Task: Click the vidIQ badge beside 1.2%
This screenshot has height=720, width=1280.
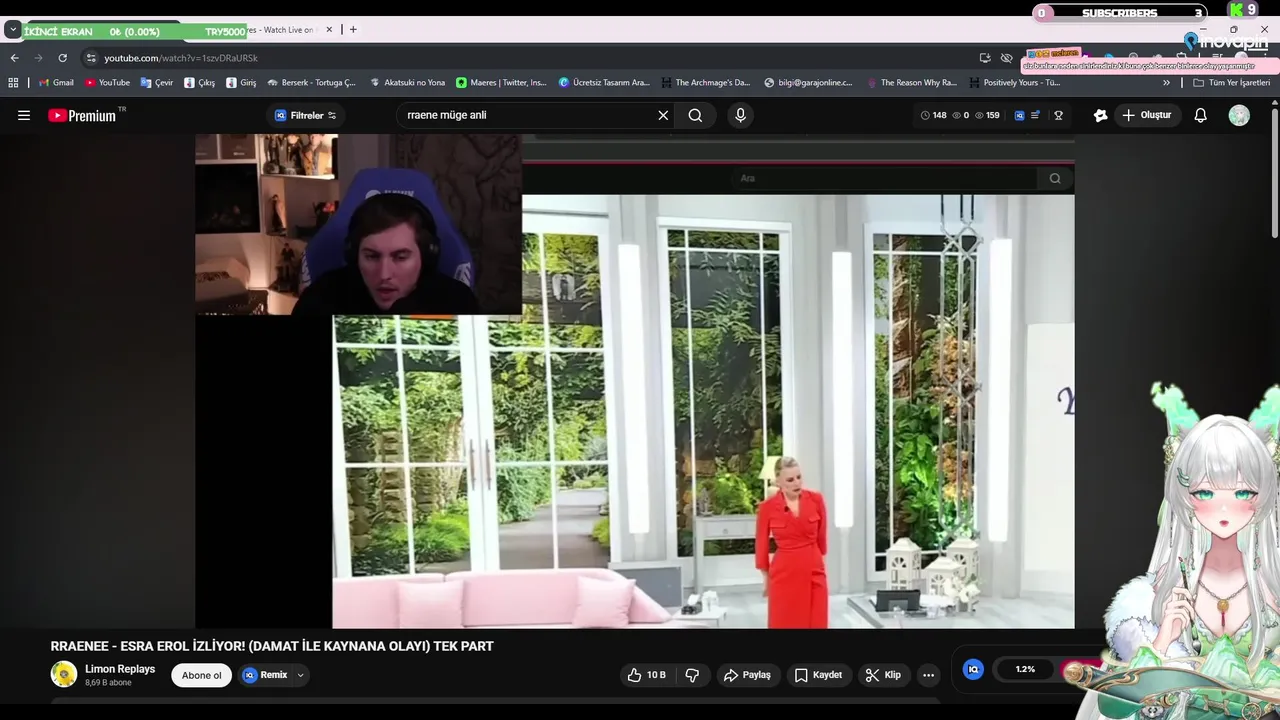Action: [x=973, y=669]
